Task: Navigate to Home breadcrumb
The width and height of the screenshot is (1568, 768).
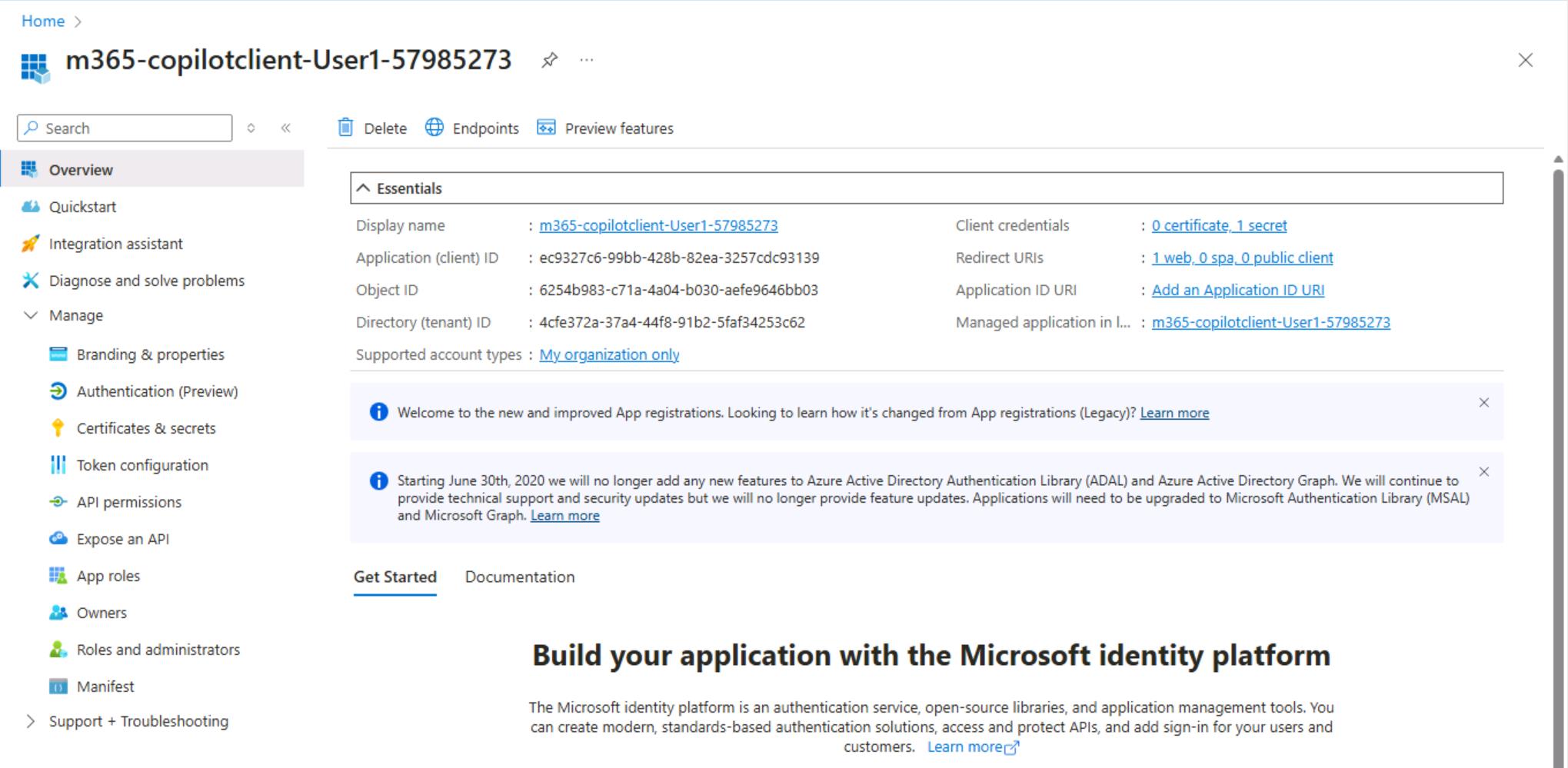Action: 43,21
